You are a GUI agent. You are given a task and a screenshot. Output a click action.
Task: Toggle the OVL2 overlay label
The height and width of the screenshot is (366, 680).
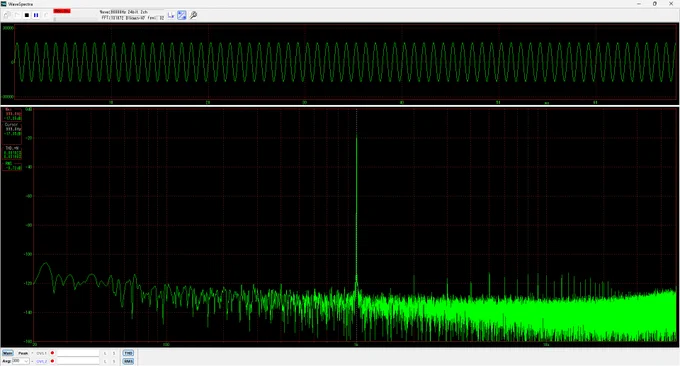41,361
